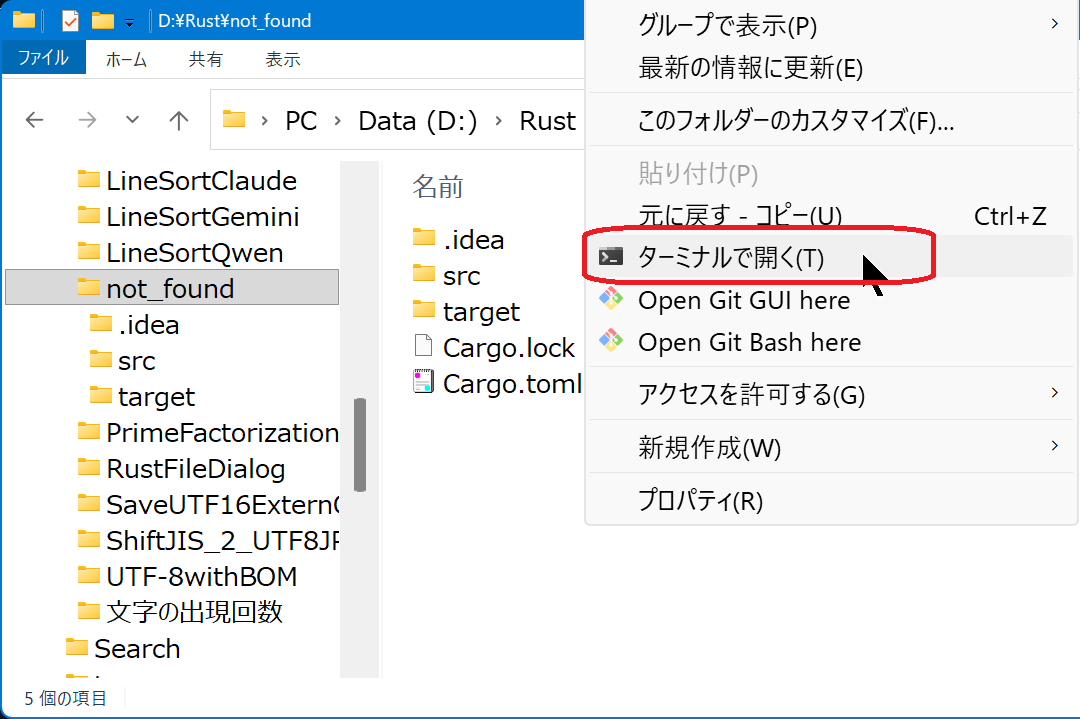Expand the グループで表示 submenu
Screen dimensions: 1080x719
1054,24
